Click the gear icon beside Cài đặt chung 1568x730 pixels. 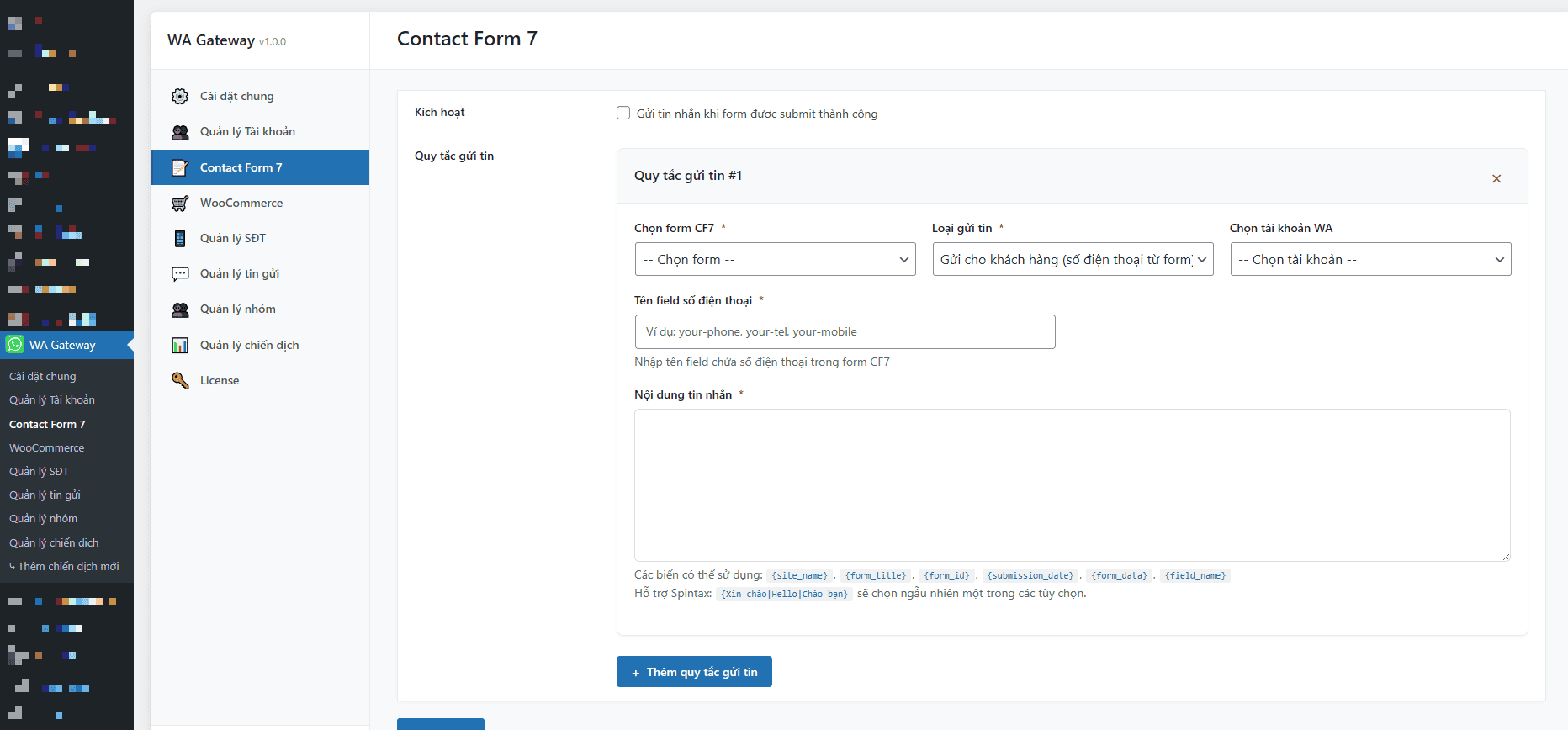[180, 97]
